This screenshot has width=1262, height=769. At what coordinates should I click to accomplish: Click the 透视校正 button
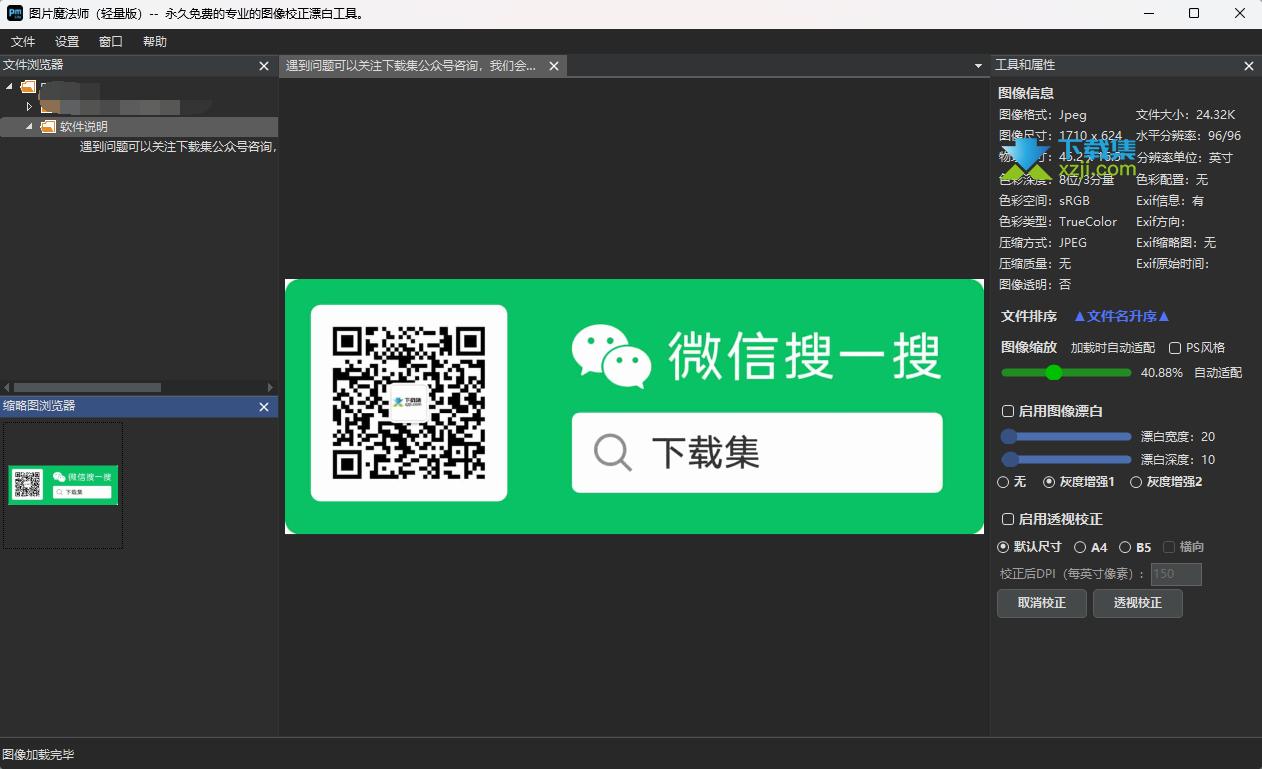click(1137, 603)
